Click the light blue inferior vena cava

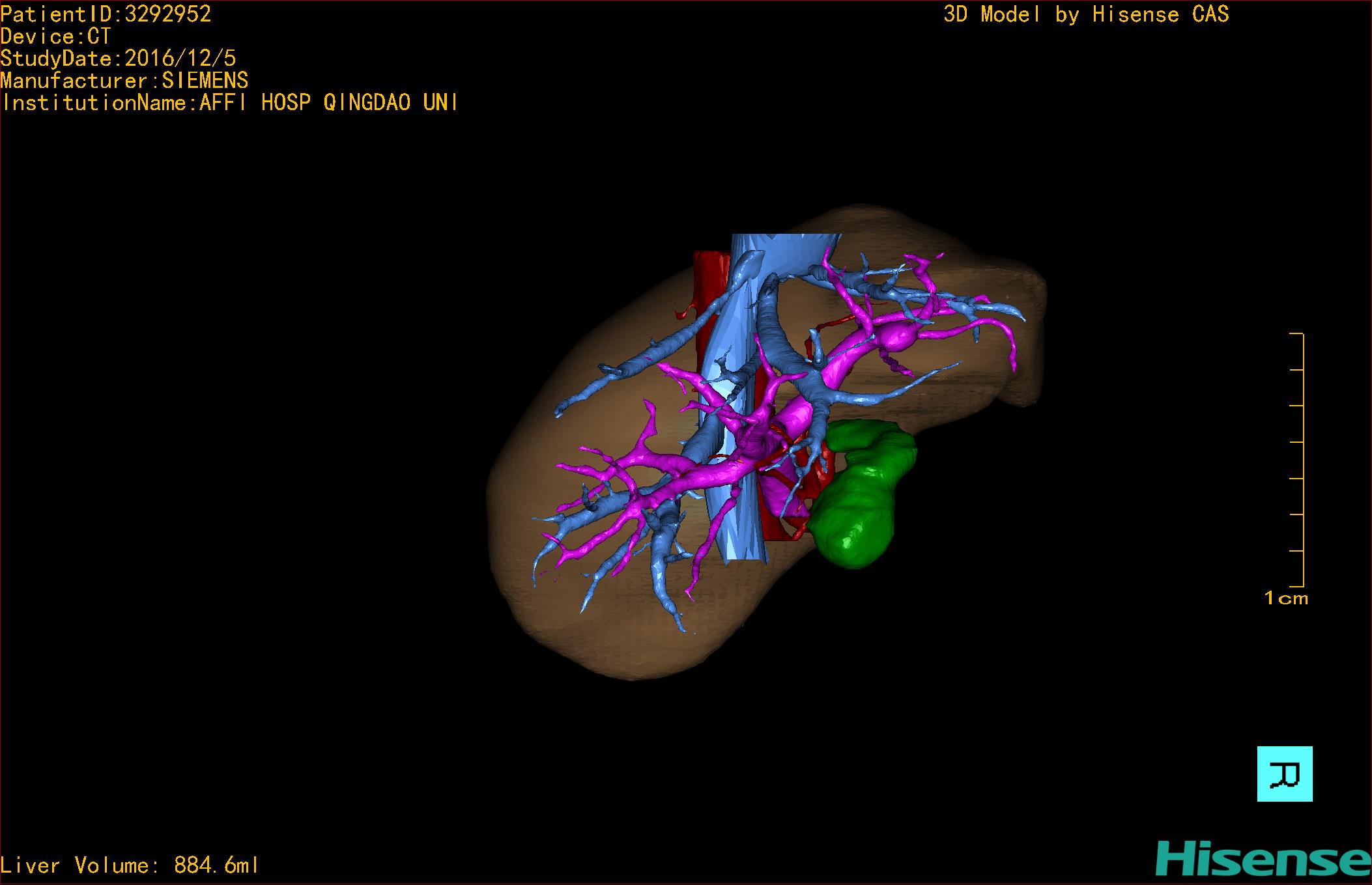743,521
